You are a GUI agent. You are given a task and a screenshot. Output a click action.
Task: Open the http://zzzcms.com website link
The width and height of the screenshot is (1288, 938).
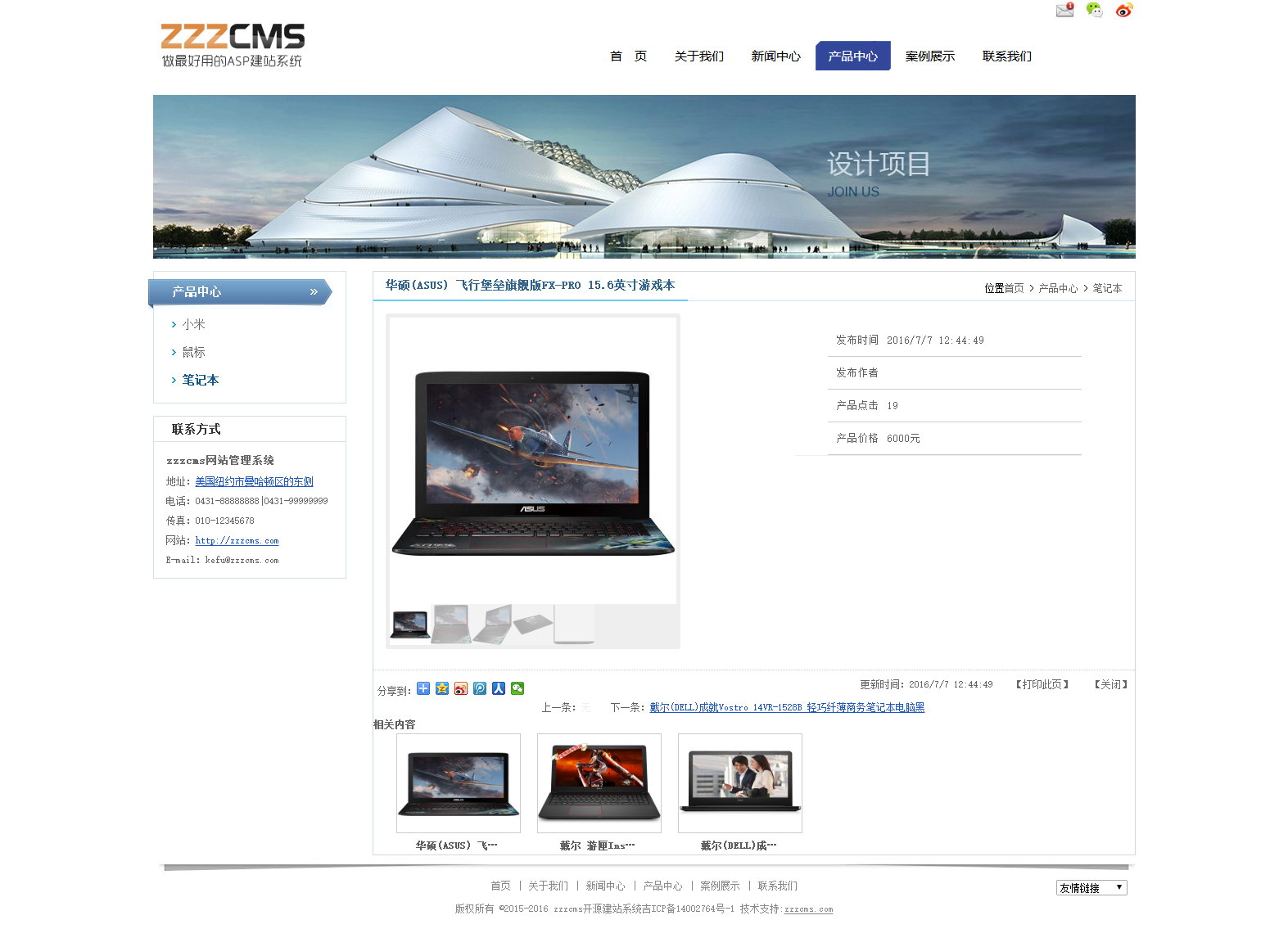click(237, 540)
